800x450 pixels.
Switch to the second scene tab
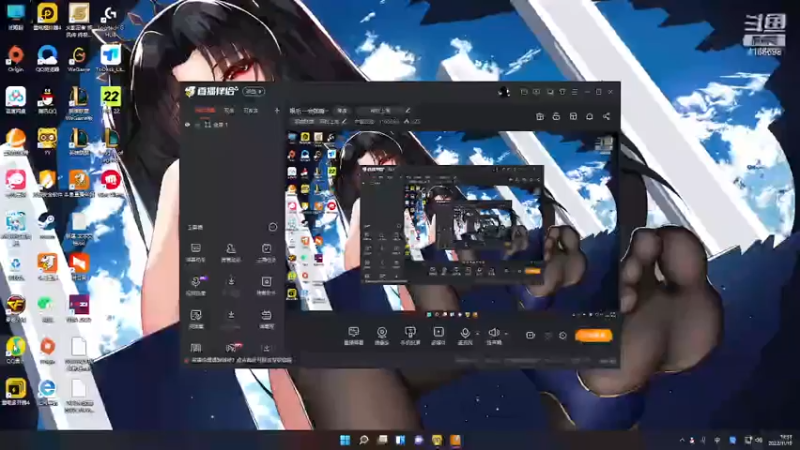point(229,110)
